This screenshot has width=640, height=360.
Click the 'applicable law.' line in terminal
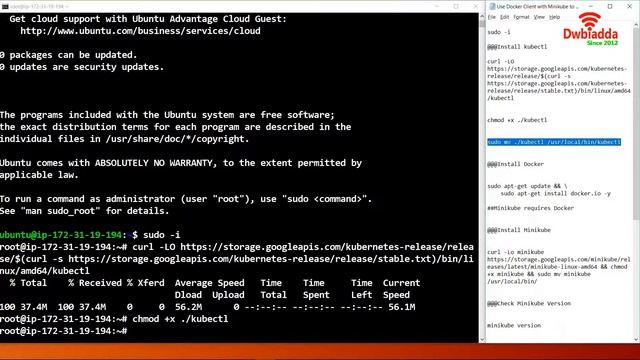click(39, 175)
